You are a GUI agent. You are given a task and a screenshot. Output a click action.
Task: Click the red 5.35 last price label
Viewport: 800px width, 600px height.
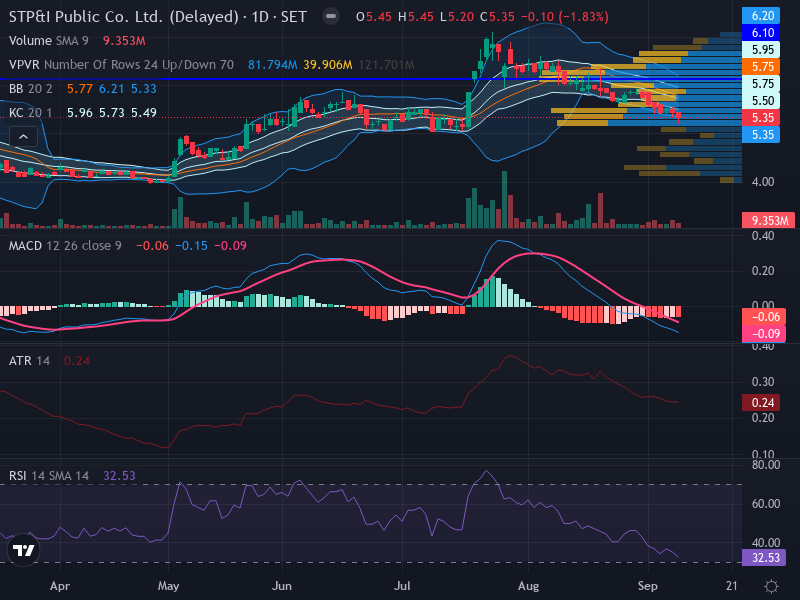(761, 117)
